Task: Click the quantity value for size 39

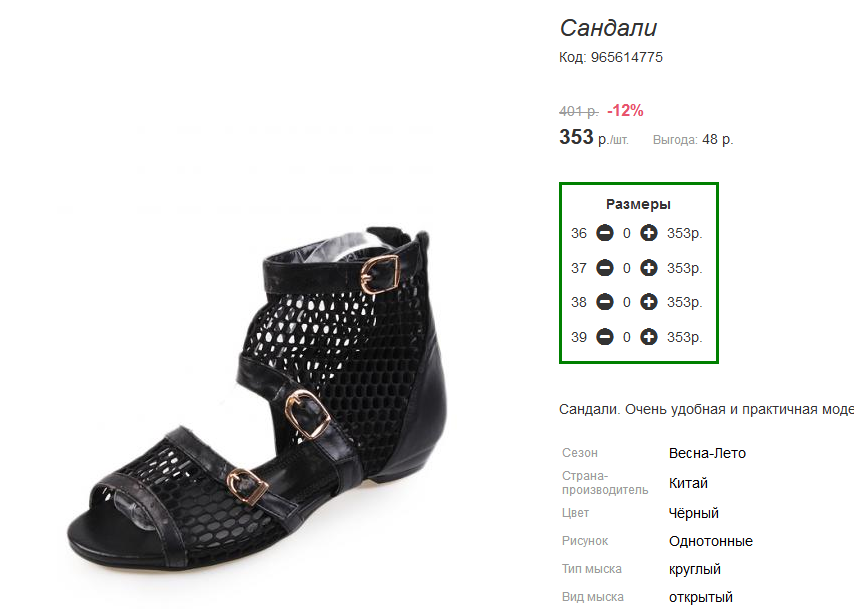Action: pyautogui.click(x=627, y=337)
